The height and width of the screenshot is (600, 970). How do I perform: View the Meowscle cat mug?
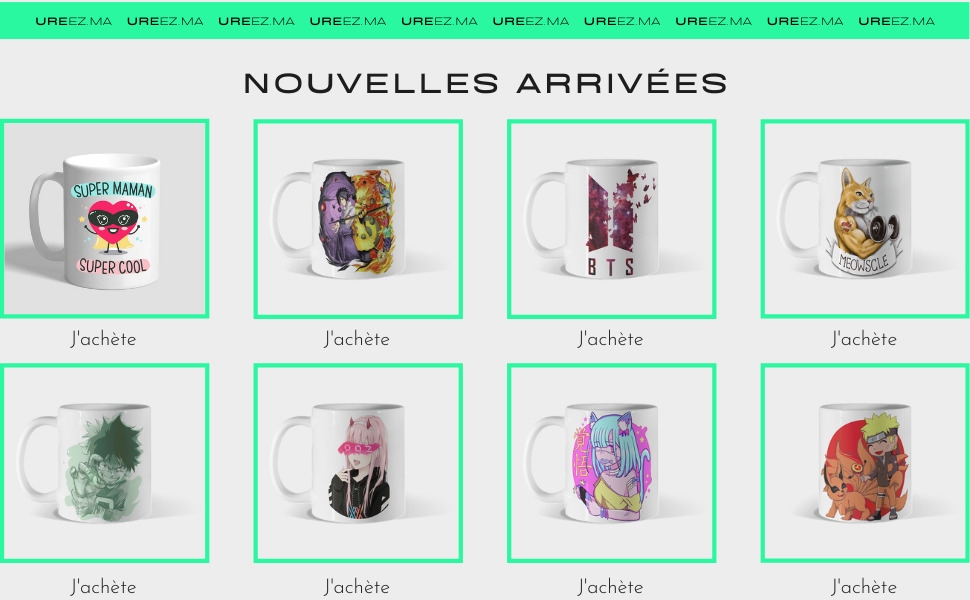(x=865, y=219)
